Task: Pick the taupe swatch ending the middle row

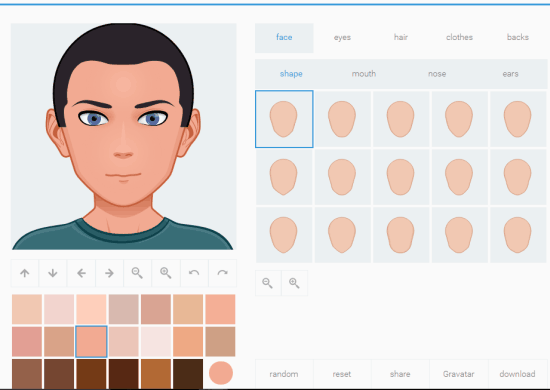Action: pos(220,342)
